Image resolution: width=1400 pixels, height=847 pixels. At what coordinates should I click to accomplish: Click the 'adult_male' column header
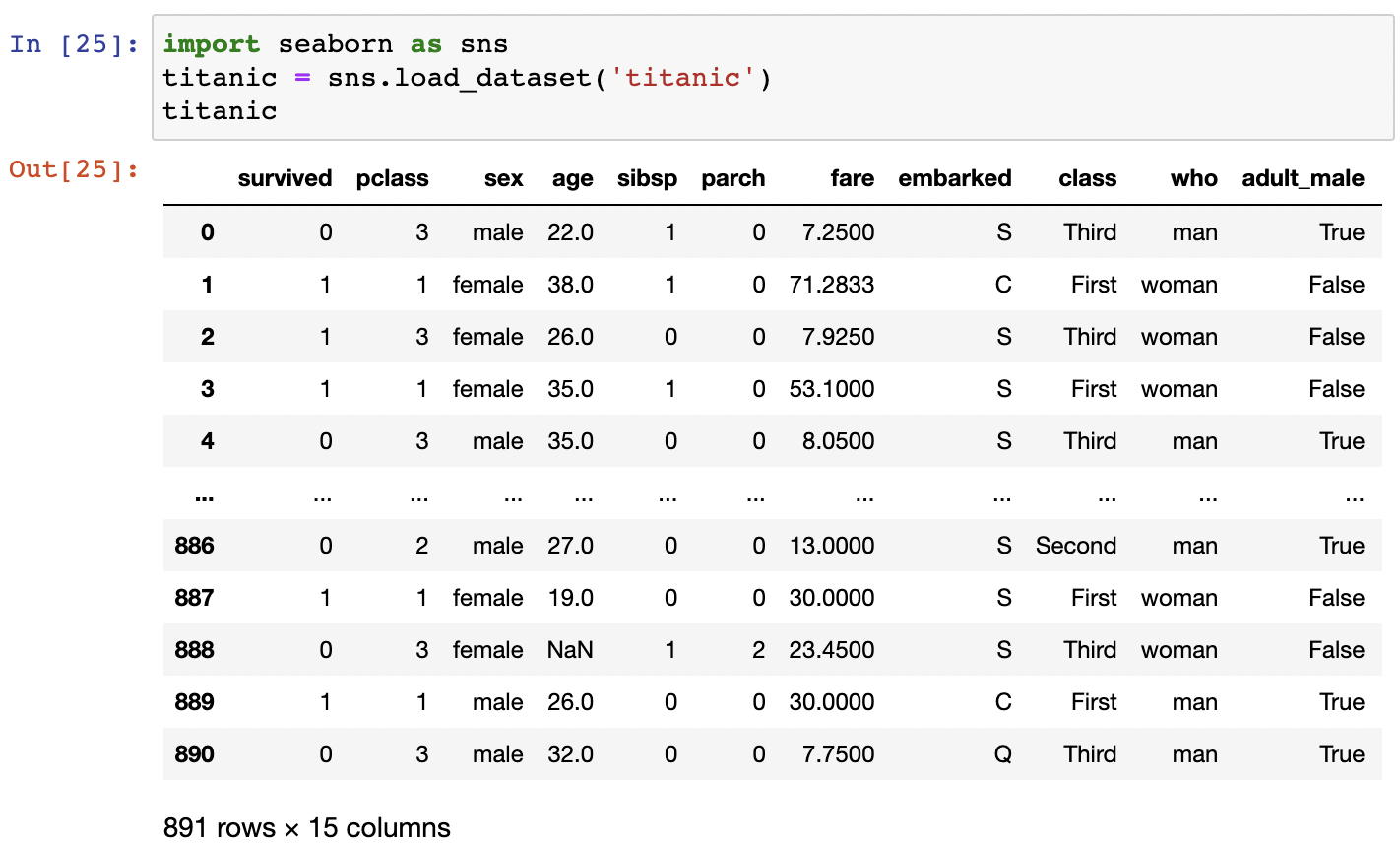1303,178
